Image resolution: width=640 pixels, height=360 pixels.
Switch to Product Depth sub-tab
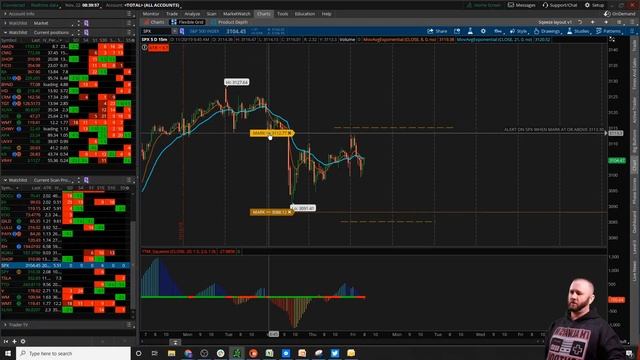point(230,22)
